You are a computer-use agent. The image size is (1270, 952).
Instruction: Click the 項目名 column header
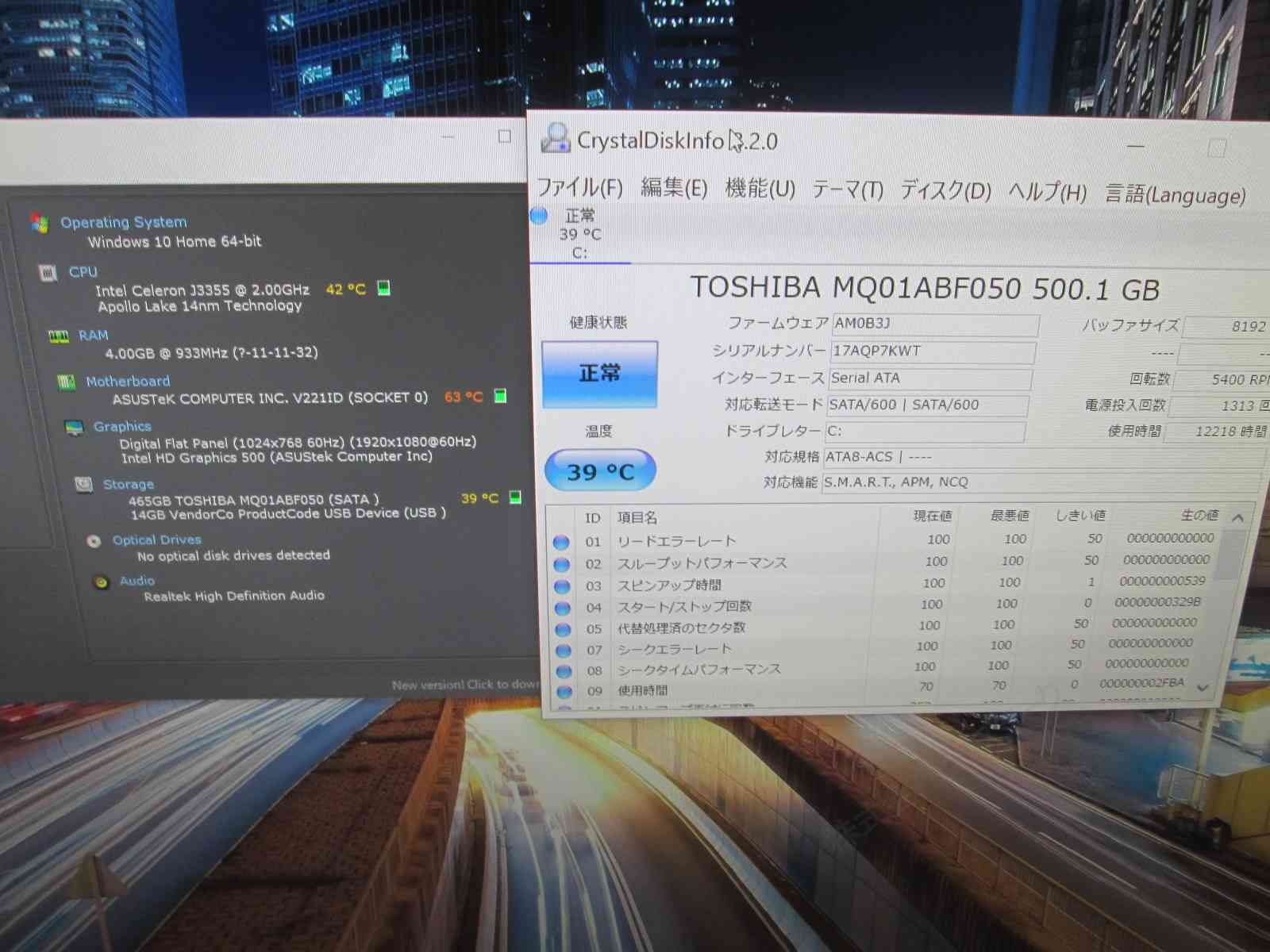coord(637,517)
